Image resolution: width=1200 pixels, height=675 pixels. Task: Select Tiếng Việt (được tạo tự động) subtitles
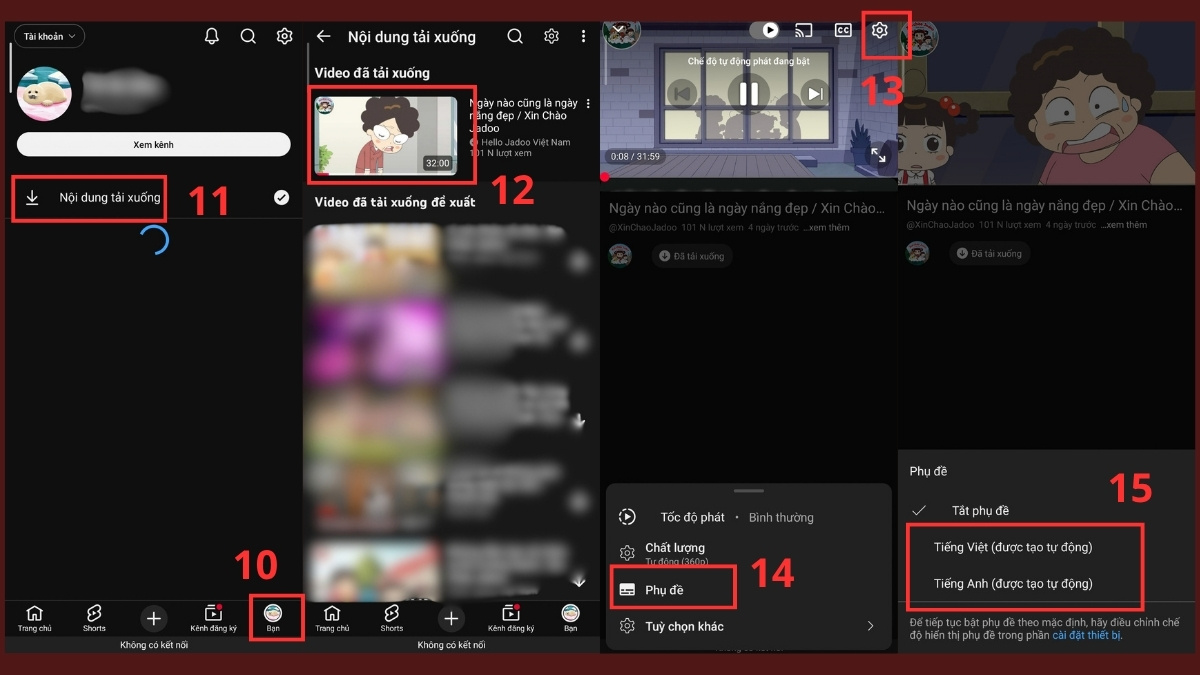click(x=1012, y=547)
